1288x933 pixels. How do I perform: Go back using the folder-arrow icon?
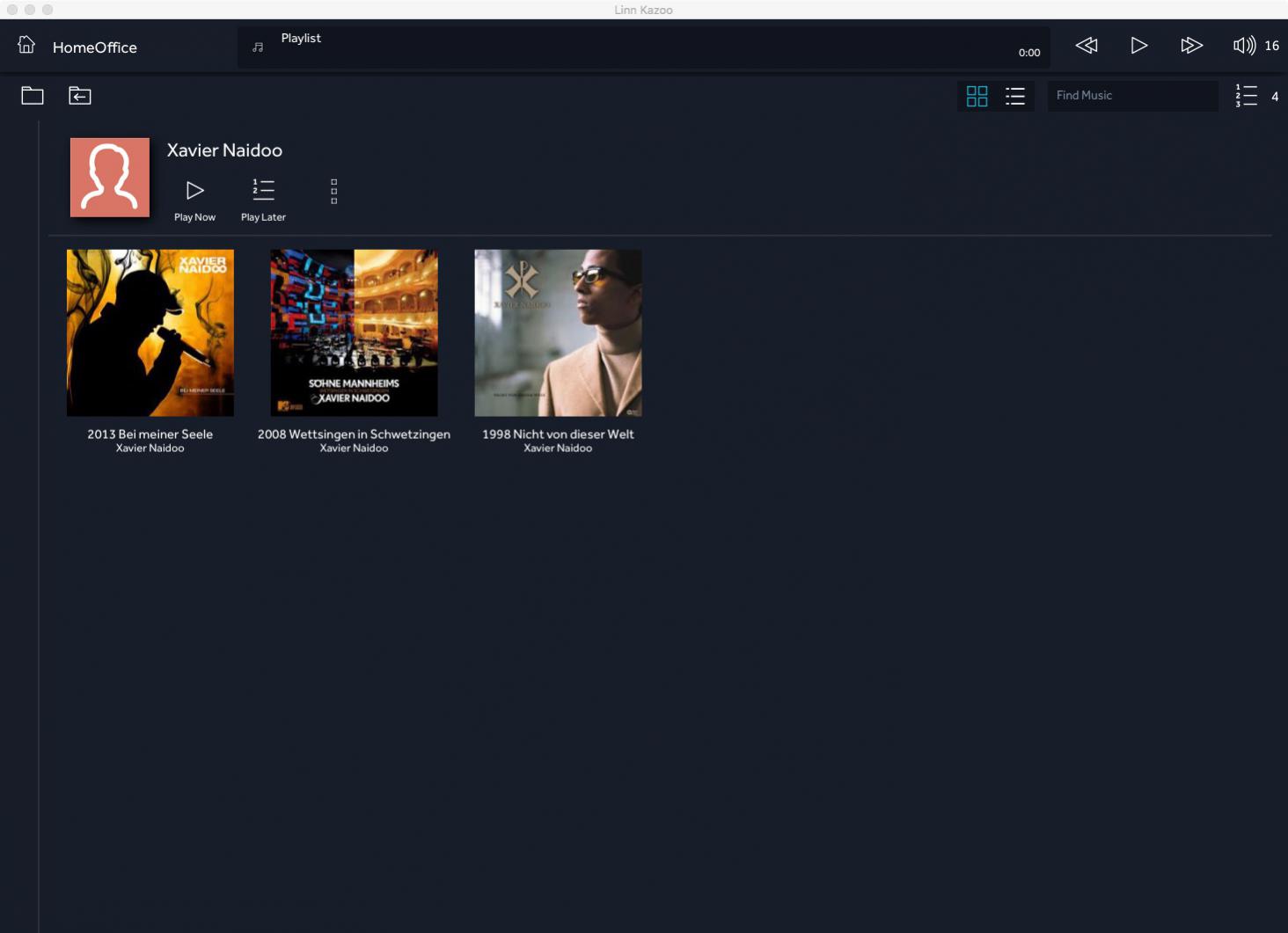(80, 96)
